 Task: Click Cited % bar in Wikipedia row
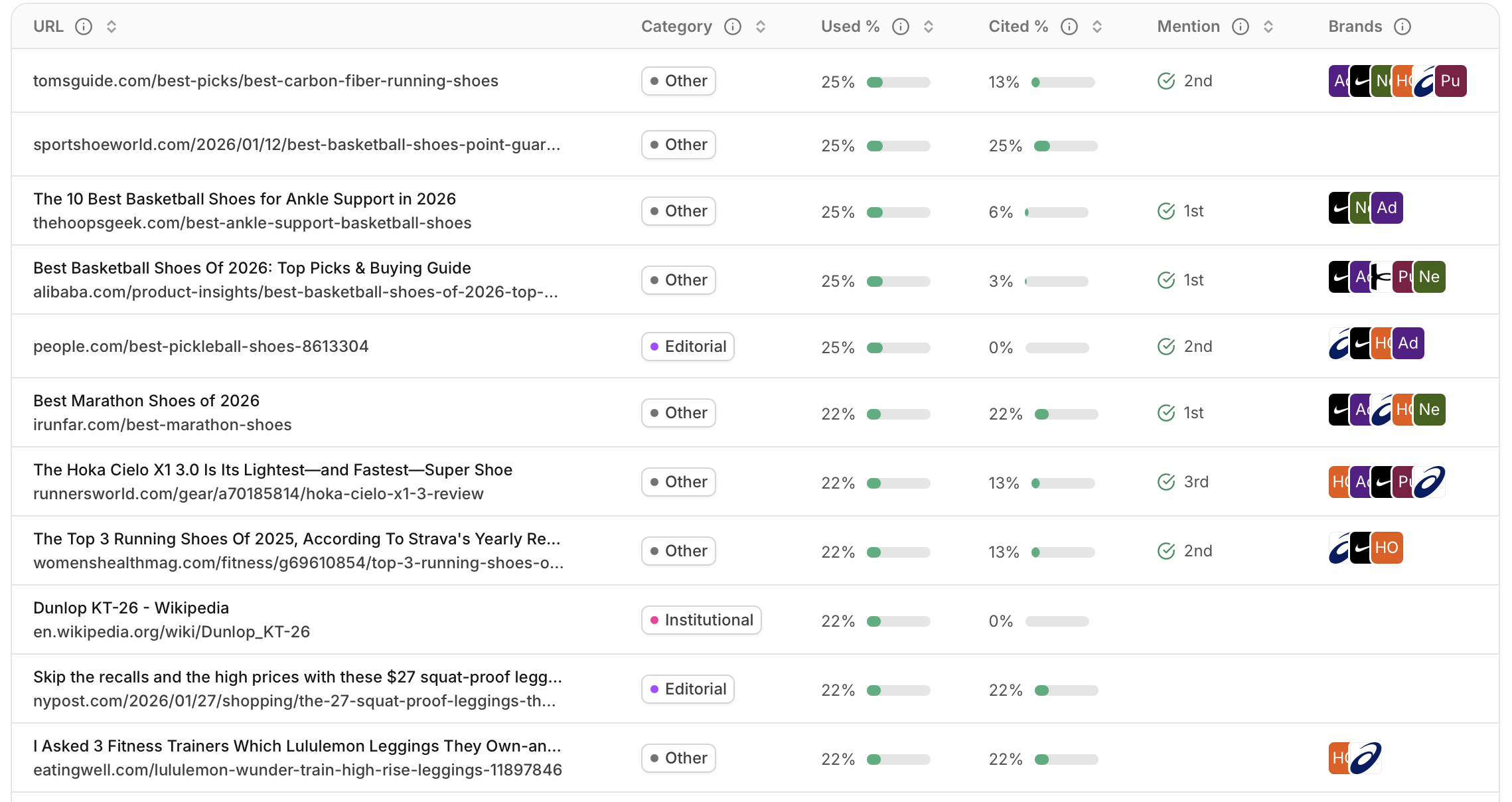pos(1057,621)
